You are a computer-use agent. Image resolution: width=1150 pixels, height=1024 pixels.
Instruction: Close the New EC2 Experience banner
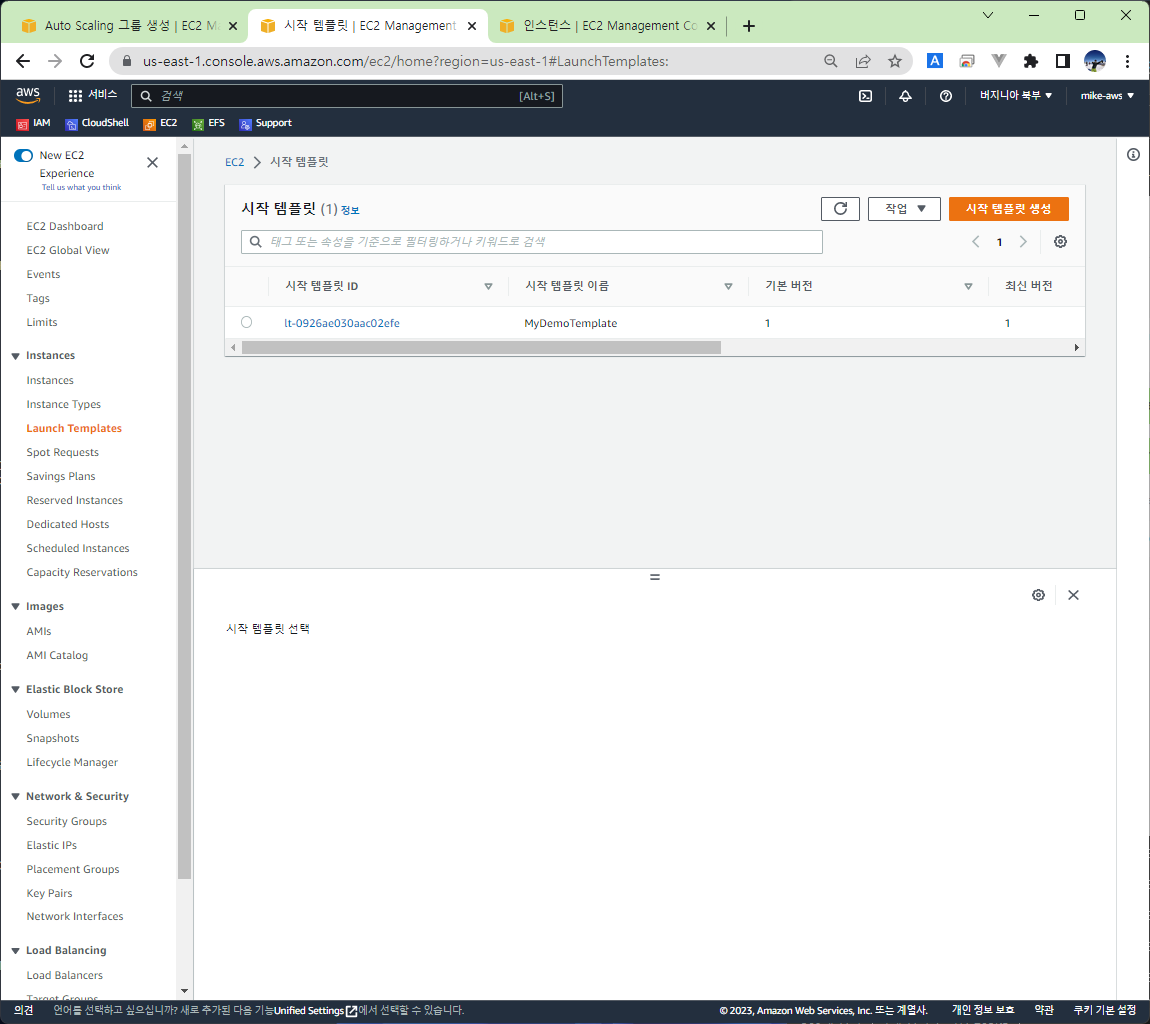153,163
